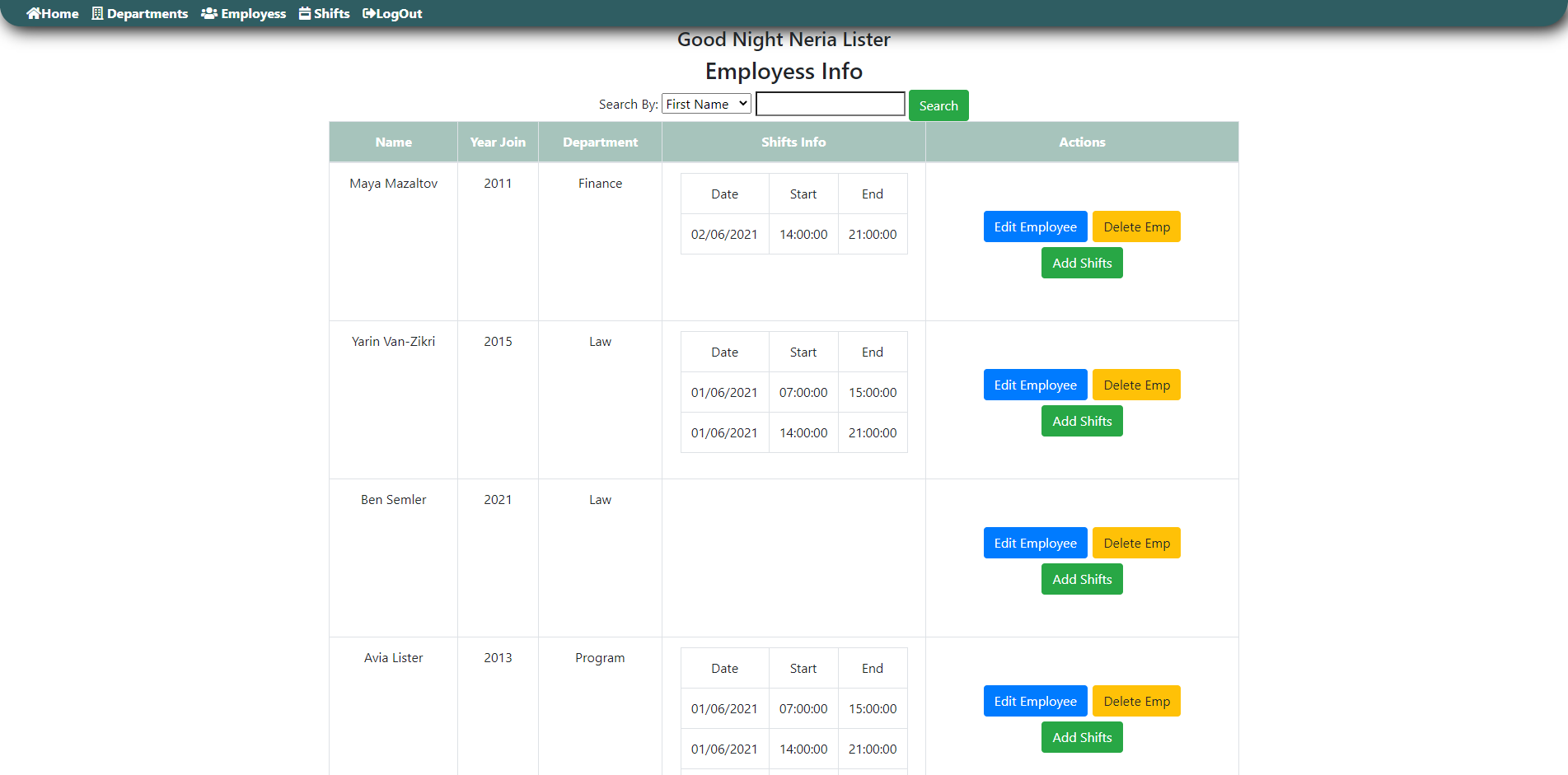Open the Employess menu link
The width and height of the screenshot is (1568, 775).
[x=244, y=13]
